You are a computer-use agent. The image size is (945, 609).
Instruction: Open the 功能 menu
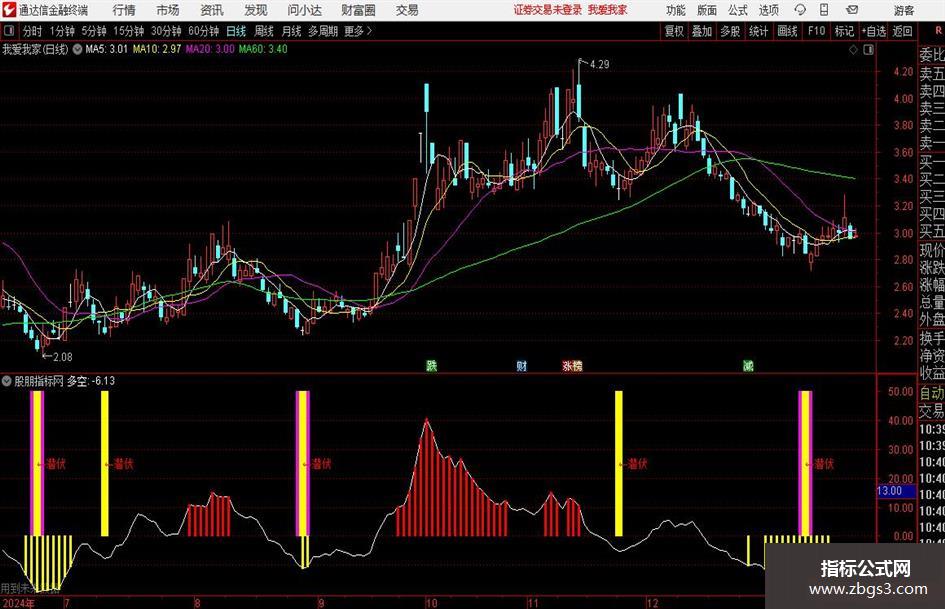[x=676, y=10]
